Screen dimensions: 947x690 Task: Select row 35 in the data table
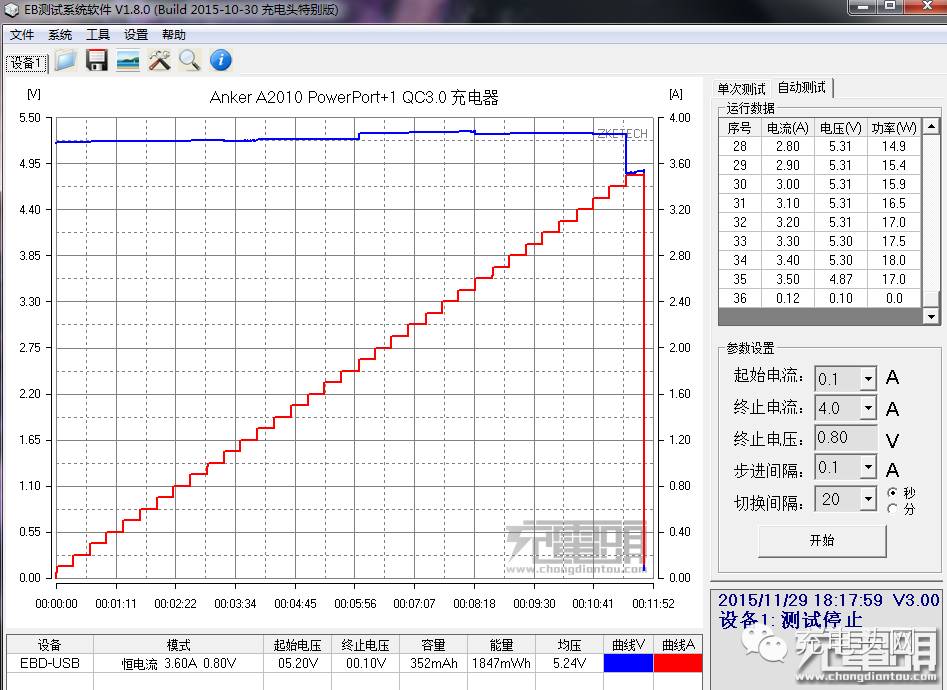pos(820,279)
